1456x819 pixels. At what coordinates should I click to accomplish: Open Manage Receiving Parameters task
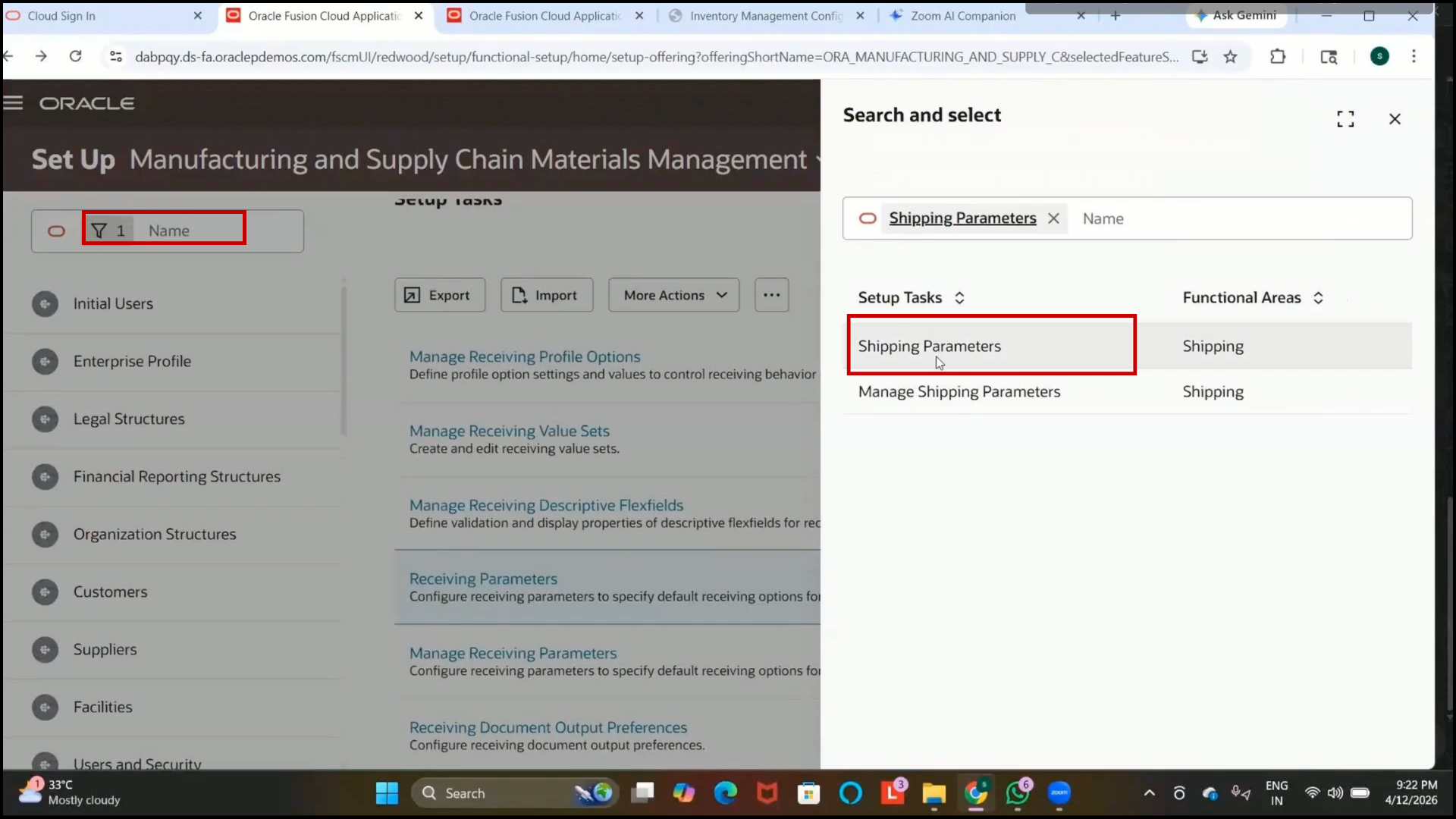[513, 653]
